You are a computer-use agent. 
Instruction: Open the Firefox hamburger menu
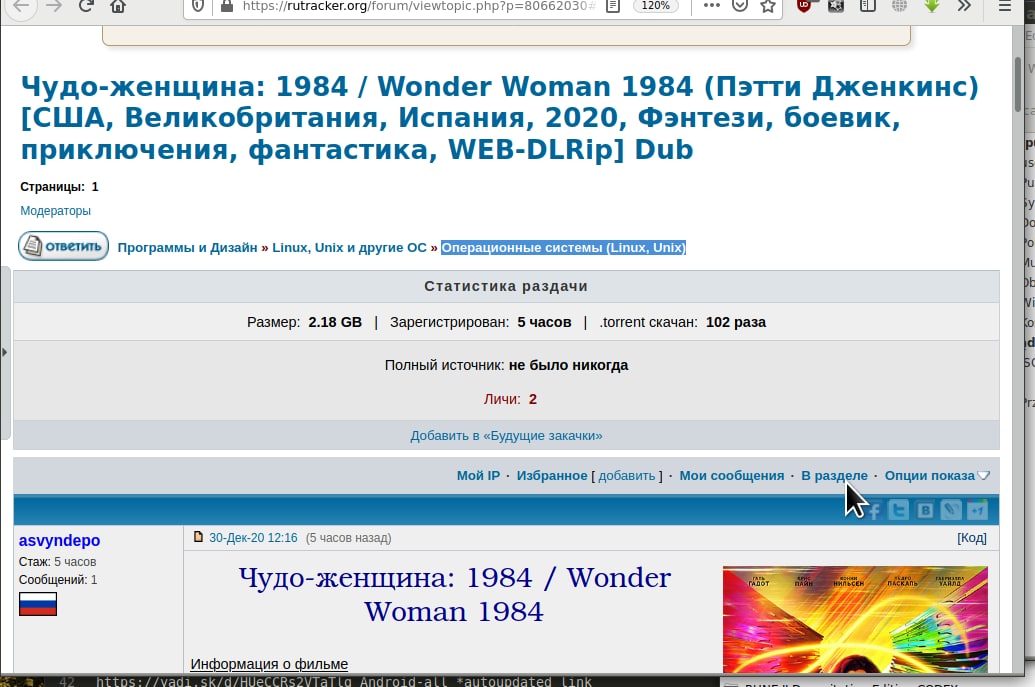click(x=1005, y=6)
